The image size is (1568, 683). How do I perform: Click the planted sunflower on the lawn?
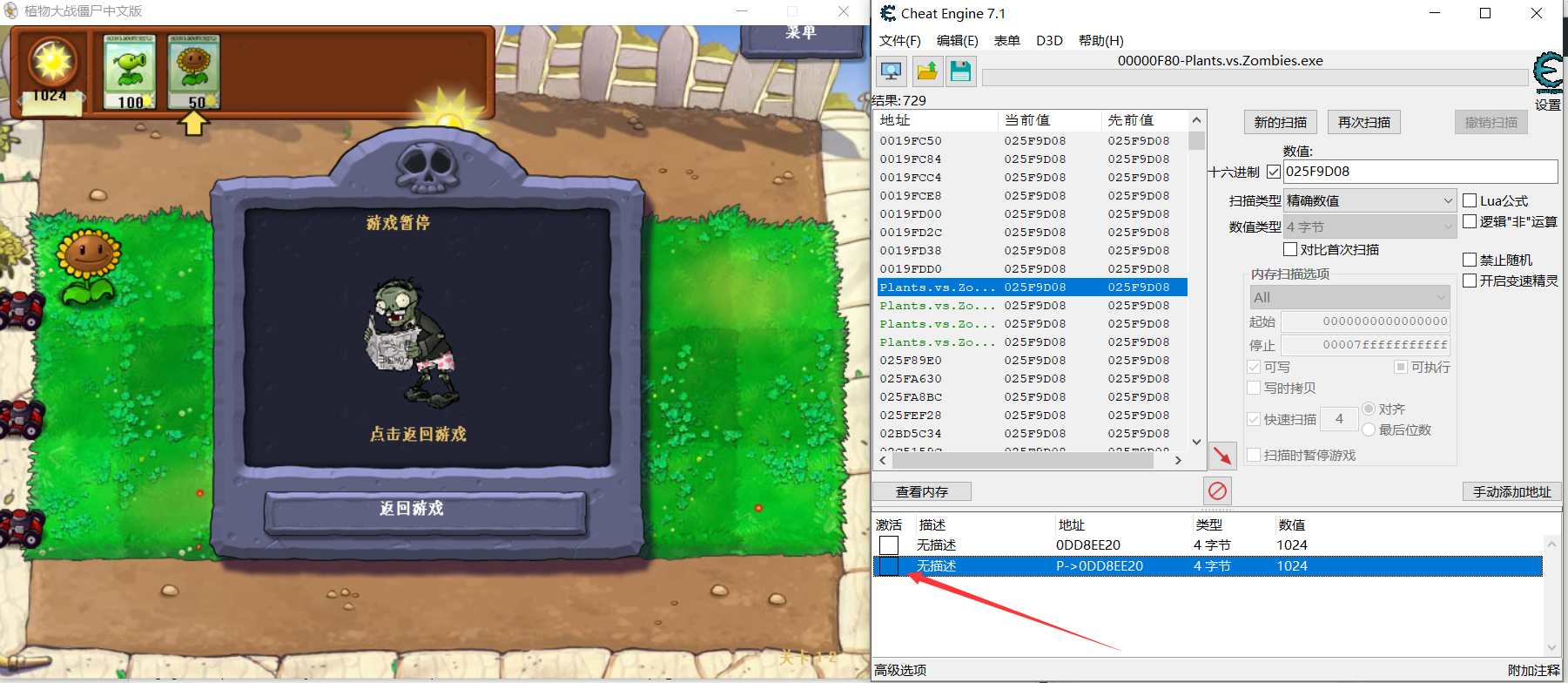tap(87, 267)
